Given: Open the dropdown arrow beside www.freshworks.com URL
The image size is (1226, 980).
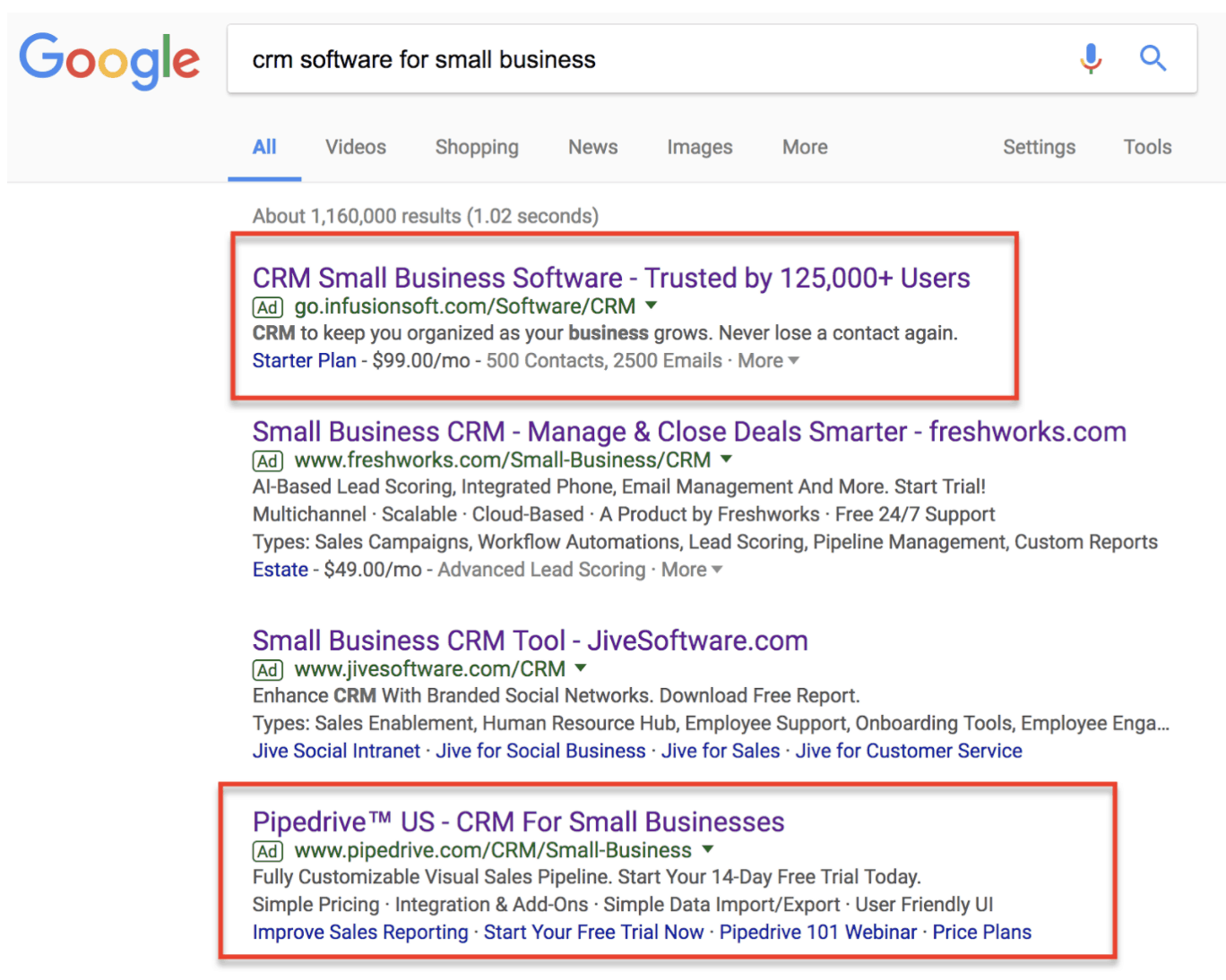Looking at the screenshot, I should tap(726, 459).
